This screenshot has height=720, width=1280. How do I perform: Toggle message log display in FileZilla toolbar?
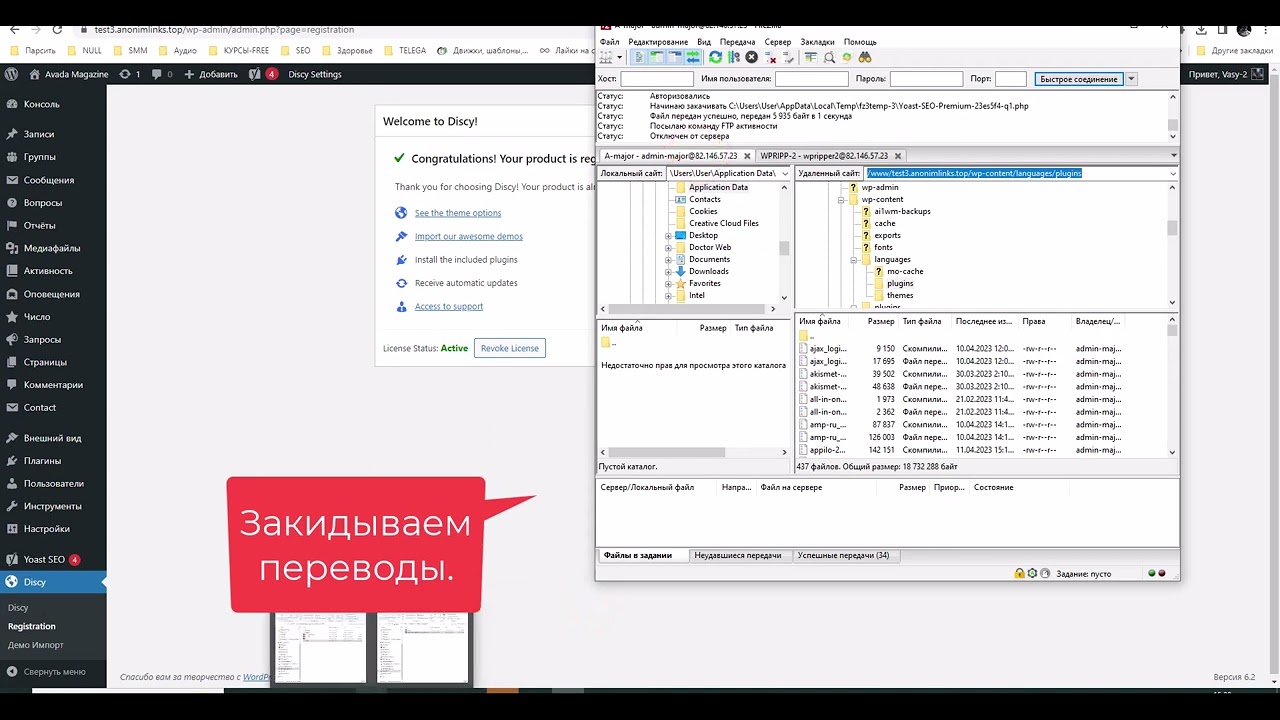(639, 57)
